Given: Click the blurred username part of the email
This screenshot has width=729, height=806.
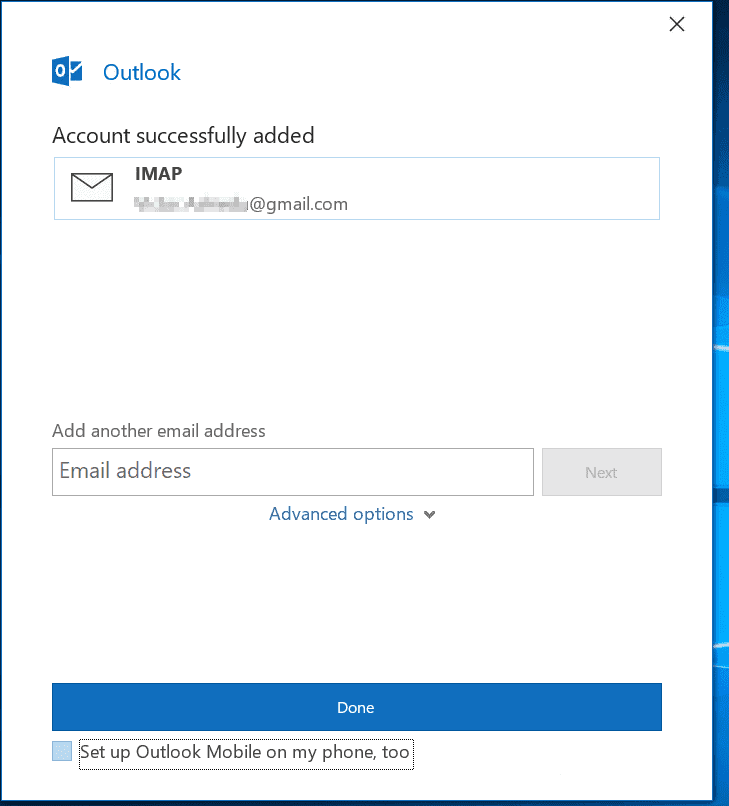Looking at the screenshot, I should tap(190, 204).
